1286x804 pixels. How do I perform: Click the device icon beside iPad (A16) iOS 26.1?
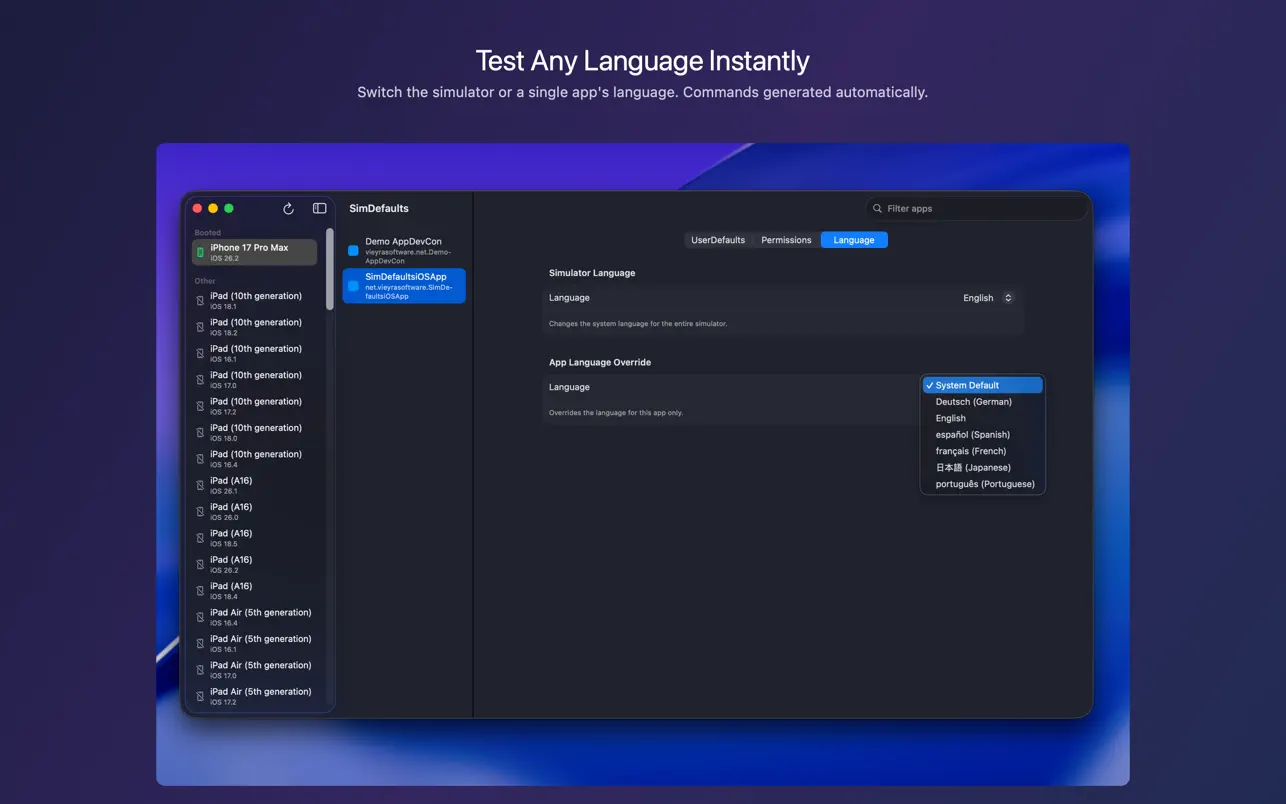pyautogui.click(x=198, y=485)
